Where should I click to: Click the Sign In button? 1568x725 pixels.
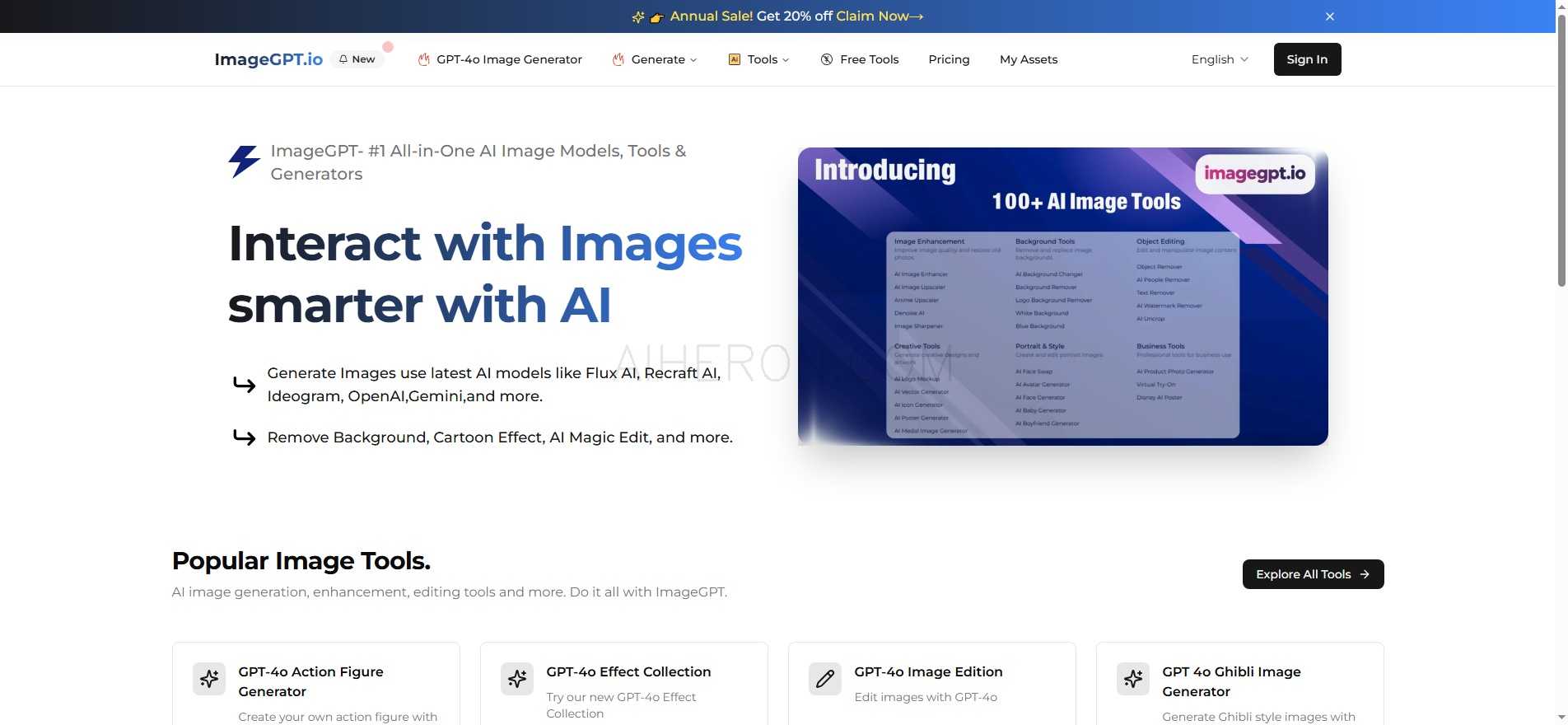coord(1307,59)
